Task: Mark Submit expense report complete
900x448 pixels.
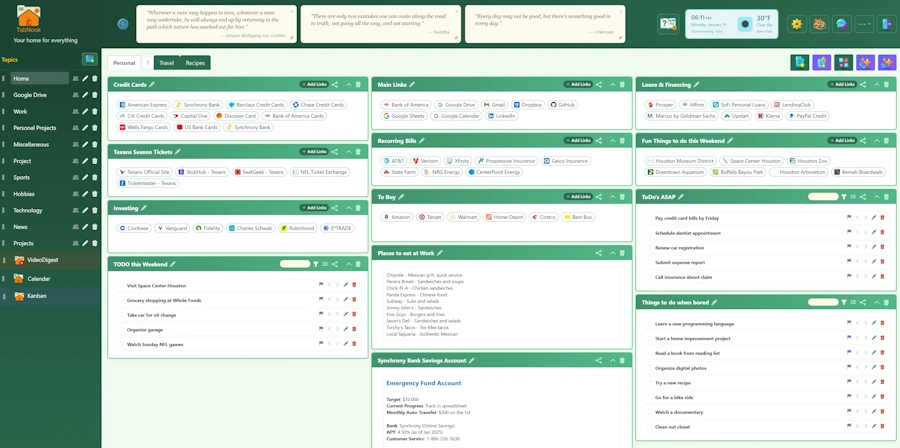Action: pos(649,263)
